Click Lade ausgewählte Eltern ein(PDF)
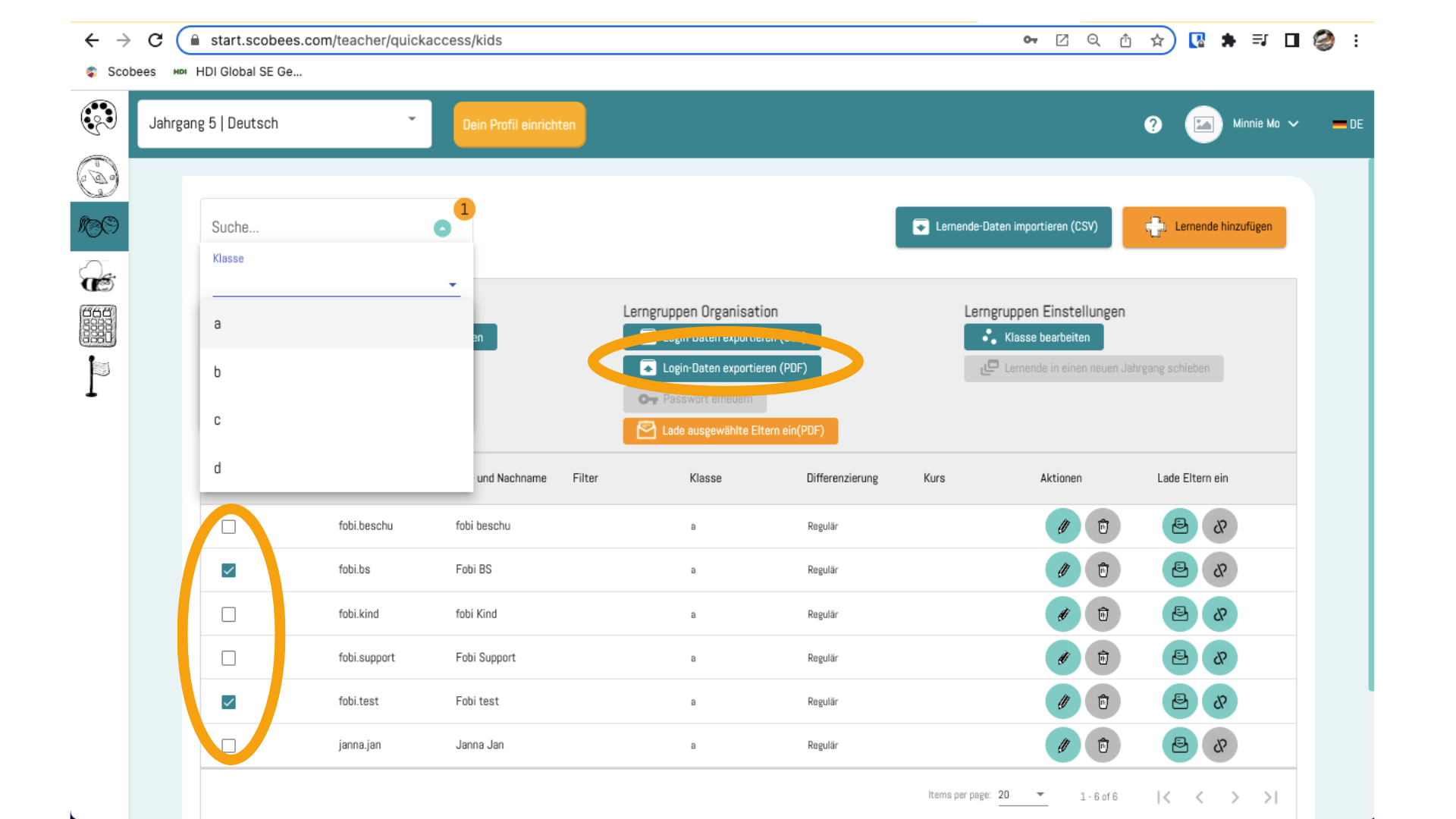The image size is (1456, 819). (x=730, y=431)
